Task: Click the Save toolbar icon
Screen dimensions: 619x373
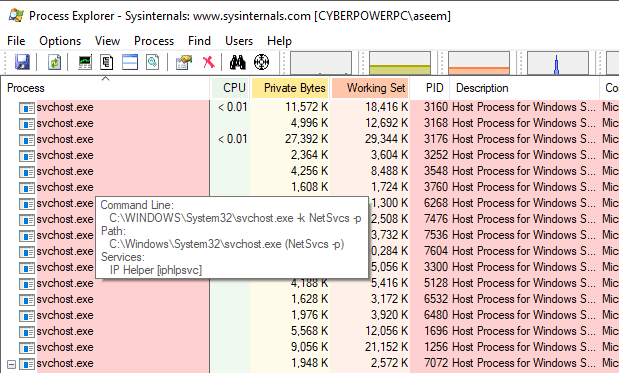Action: [22, 62]
